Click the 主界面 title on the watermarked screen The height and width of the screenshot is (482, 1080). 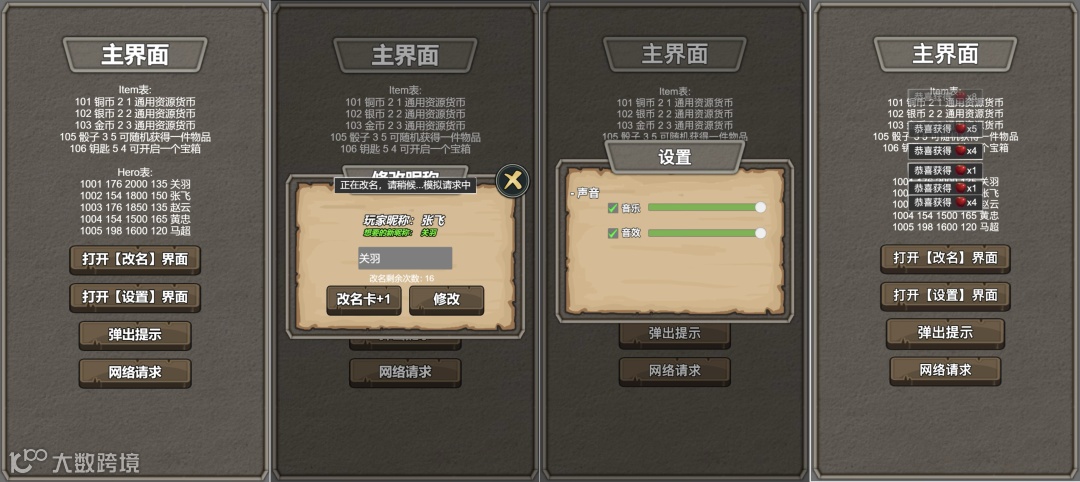point(135,54)
